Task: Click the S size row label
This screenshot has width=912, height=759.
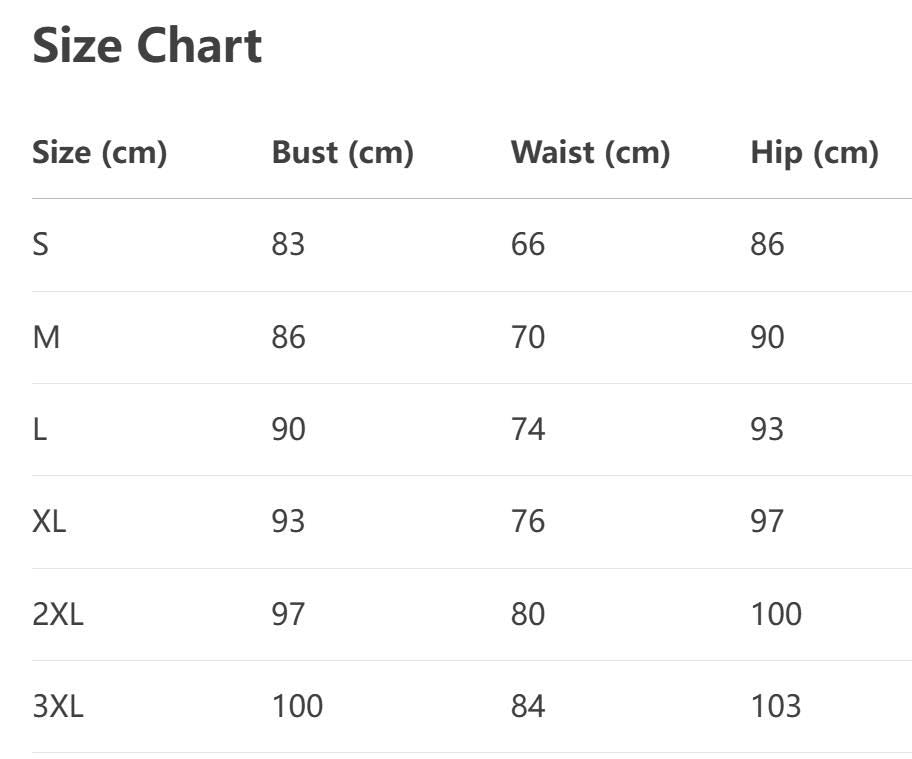Action: click(x=40, y=244)
